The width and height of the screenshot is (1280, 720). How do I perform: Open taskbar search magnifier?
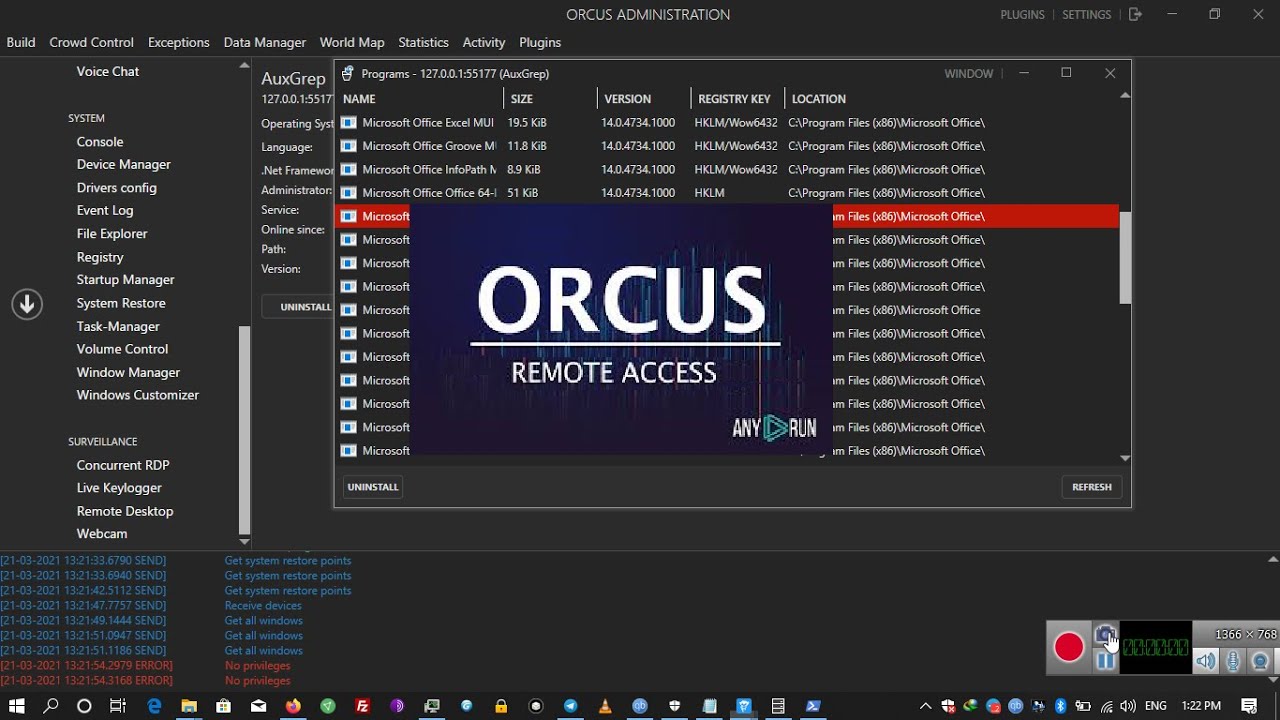[x=51, y=706]
